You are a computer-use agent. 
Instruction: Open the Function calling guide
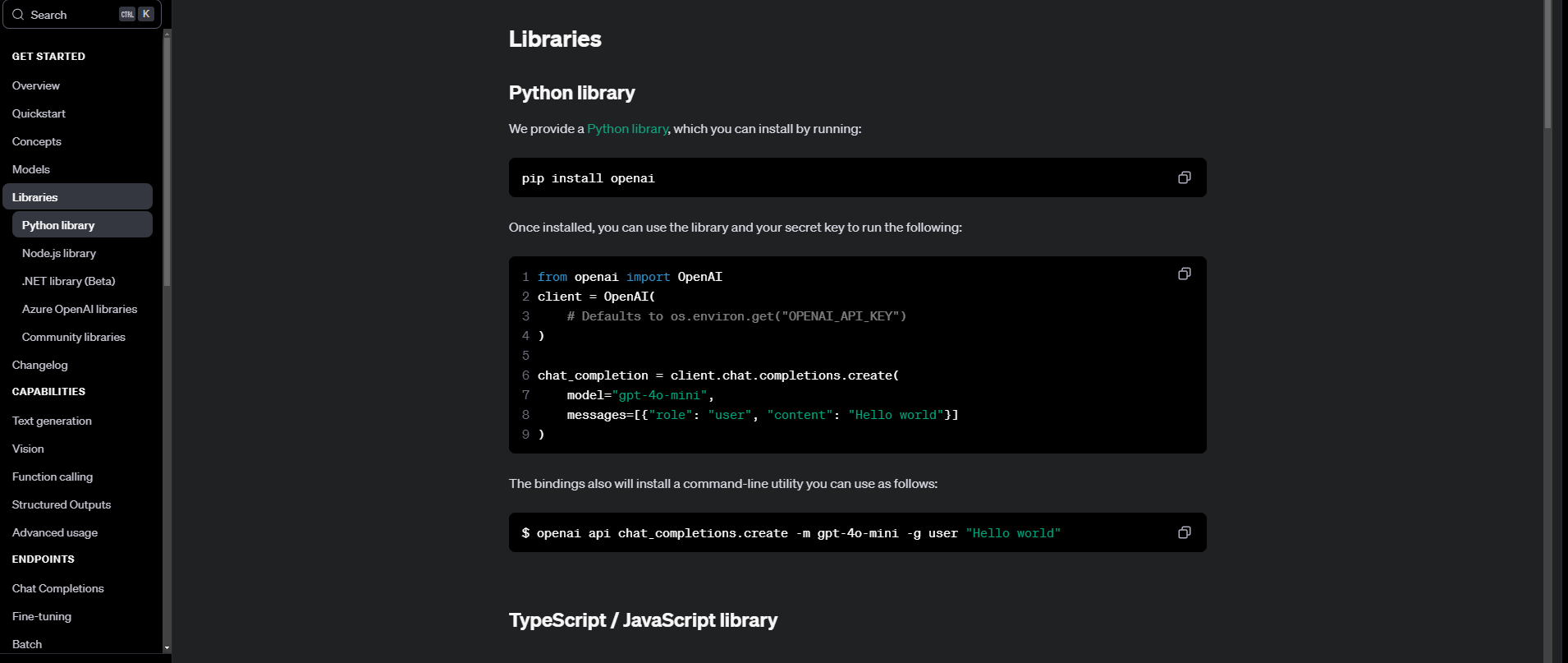pyautogui.click(x=52, y=477)
